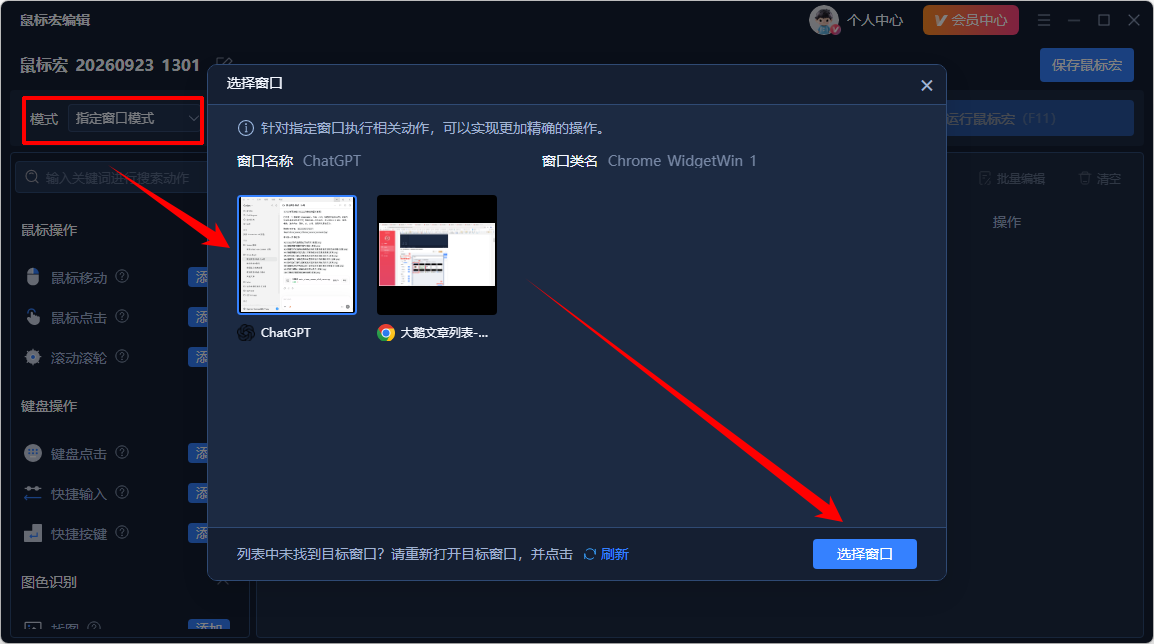Image resolution: width=1154 pixels, height=644 pixels.
Task: Click the 键盘操作 section heading
Action: pyautogui.click(x=49, y=406)
